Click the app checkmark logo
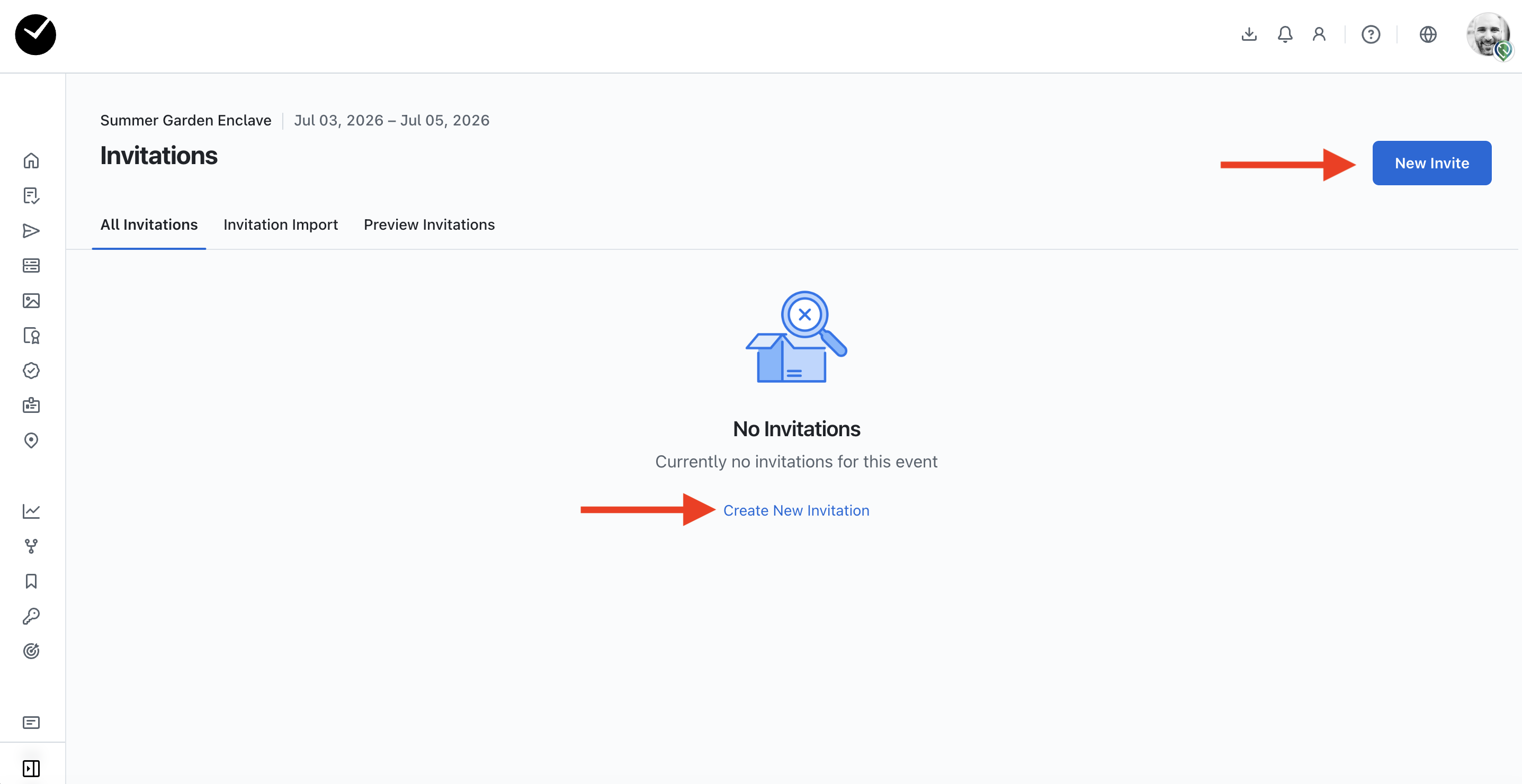This screenshot has height=784, width=1522. [x=35, y=34]
